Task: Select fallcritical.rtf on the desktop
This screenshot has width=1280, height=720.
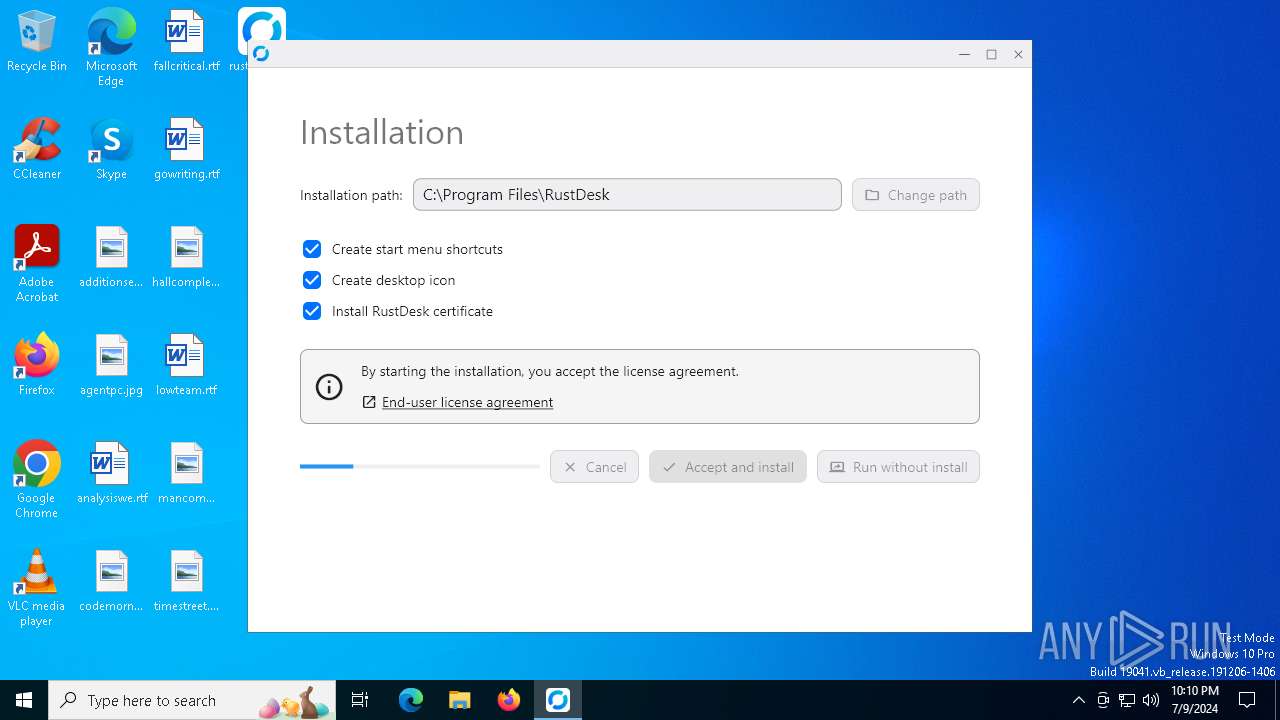Action: pyautogui.click(x=186, y=42)
